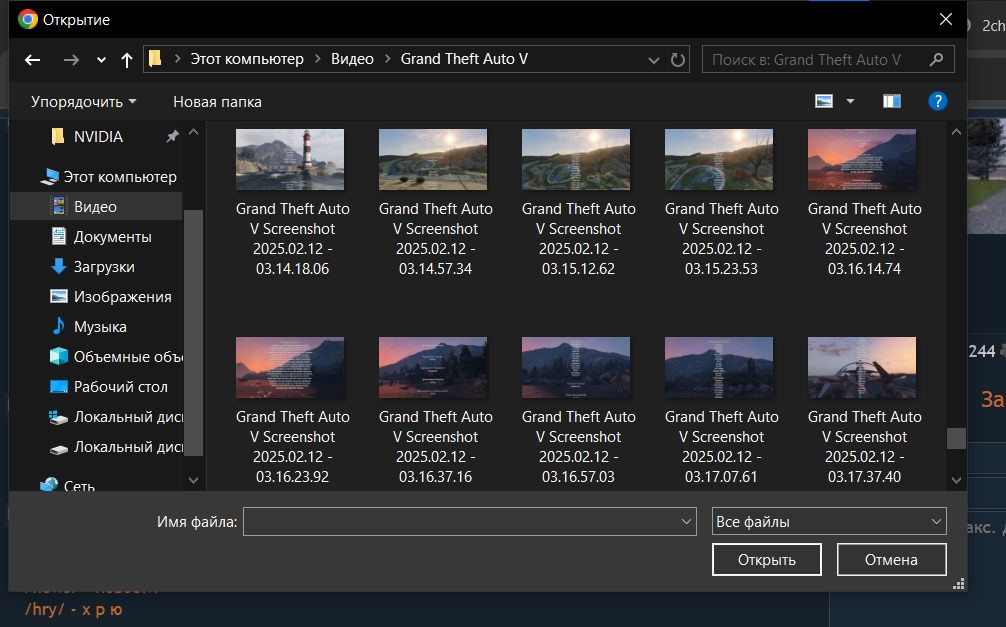Select screenshot thumbnail 03.15.23.53

point(719,159)
